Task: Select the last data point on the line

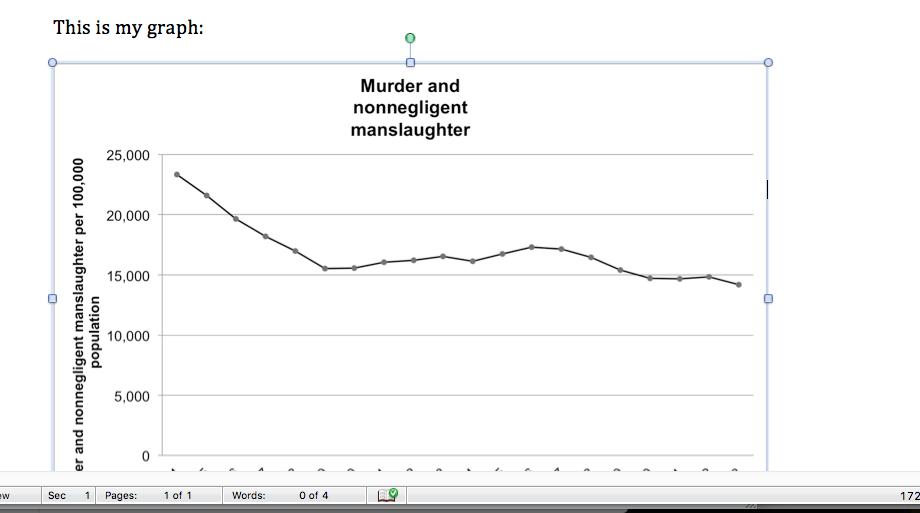Action: (x=738, y=285)
